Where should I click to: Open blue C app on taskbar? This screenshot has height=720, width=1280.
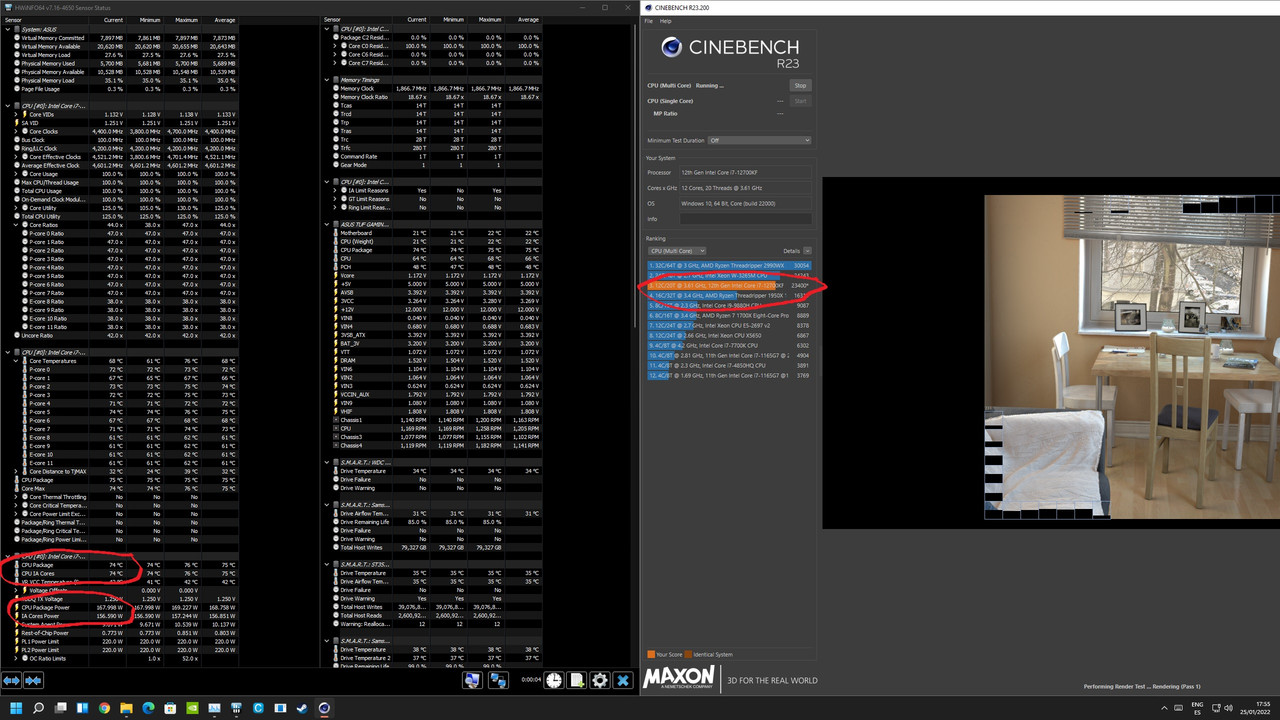coord(258,708)
